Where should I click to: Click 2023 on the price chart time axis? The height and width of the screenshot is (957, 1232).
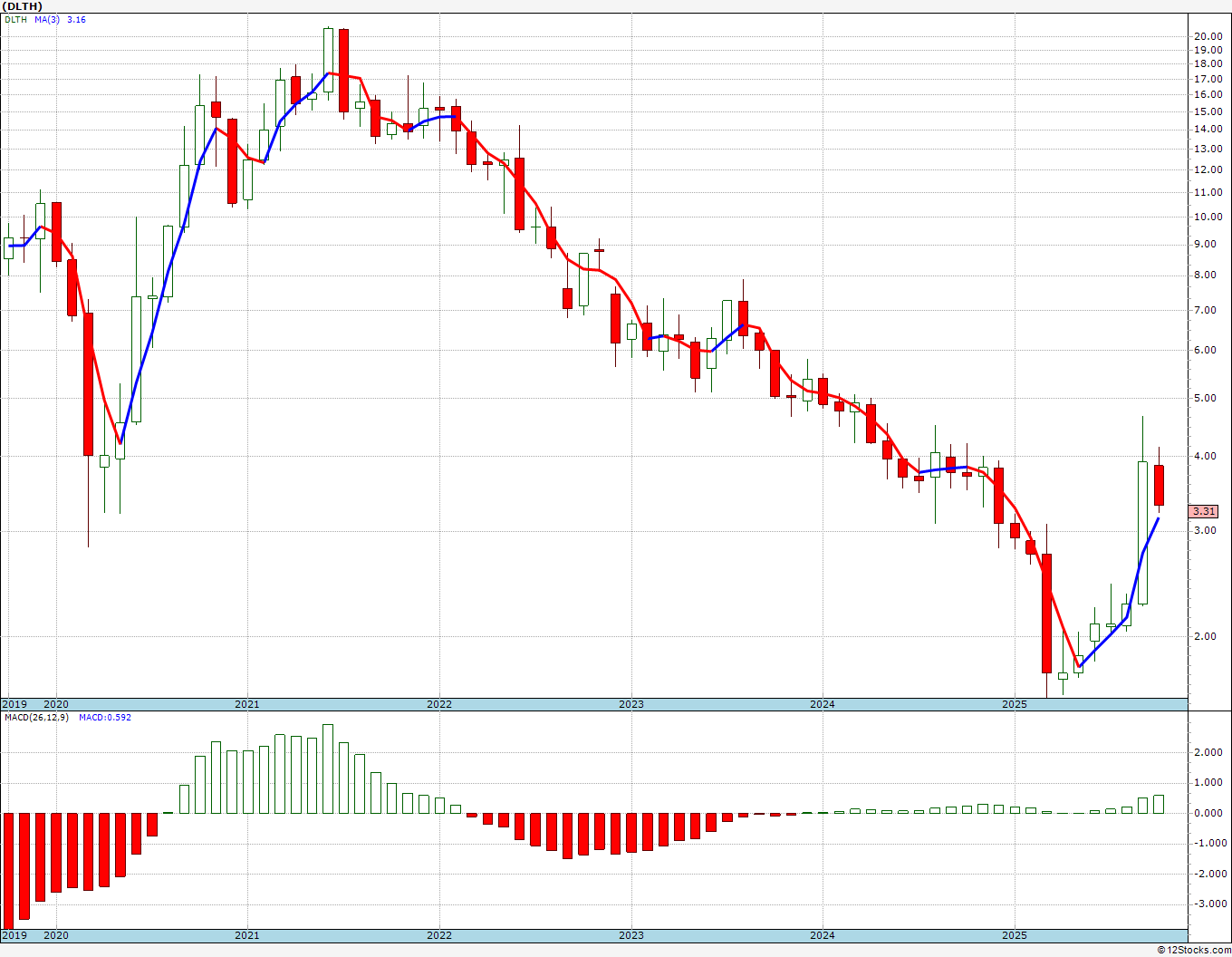point(631,704)
